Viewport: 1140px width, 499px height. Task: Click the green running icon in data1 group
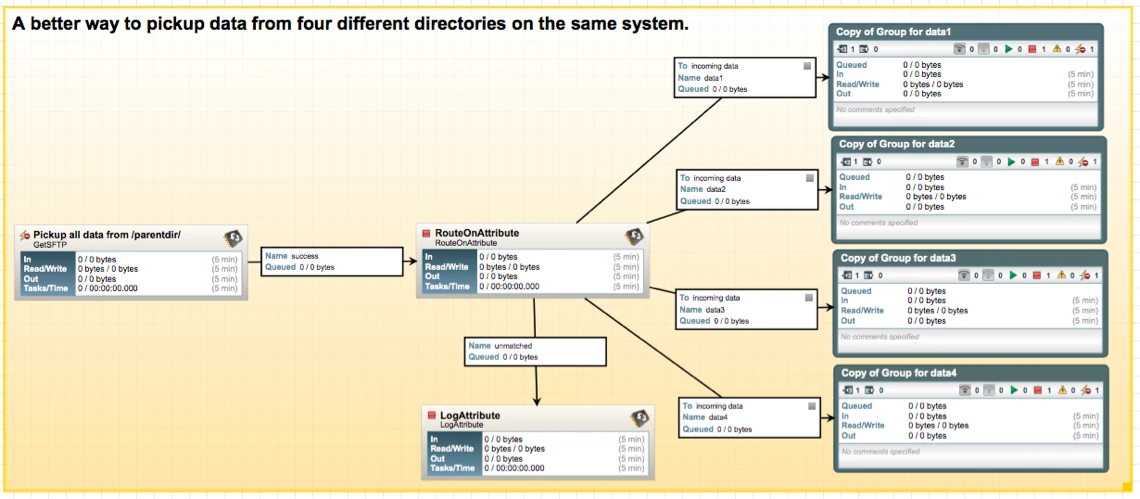click(1008, 49)
